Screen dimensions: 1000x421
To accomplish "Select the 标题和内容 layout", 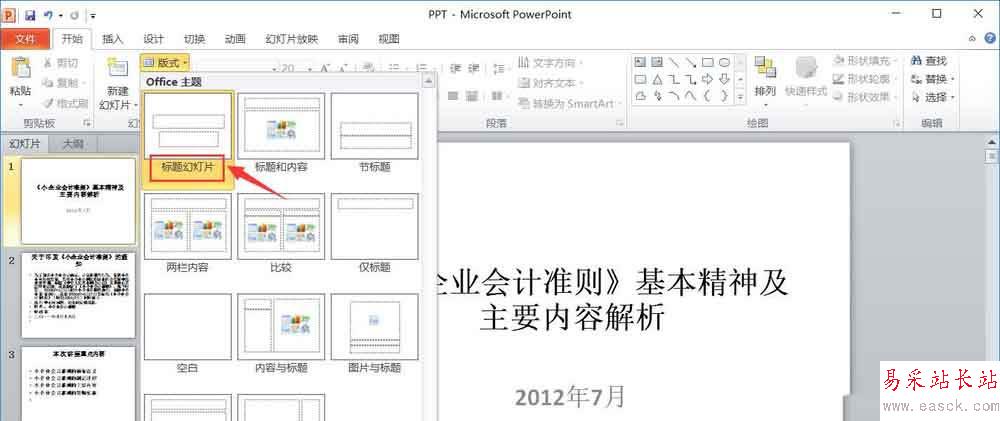I will click(281, 126).
